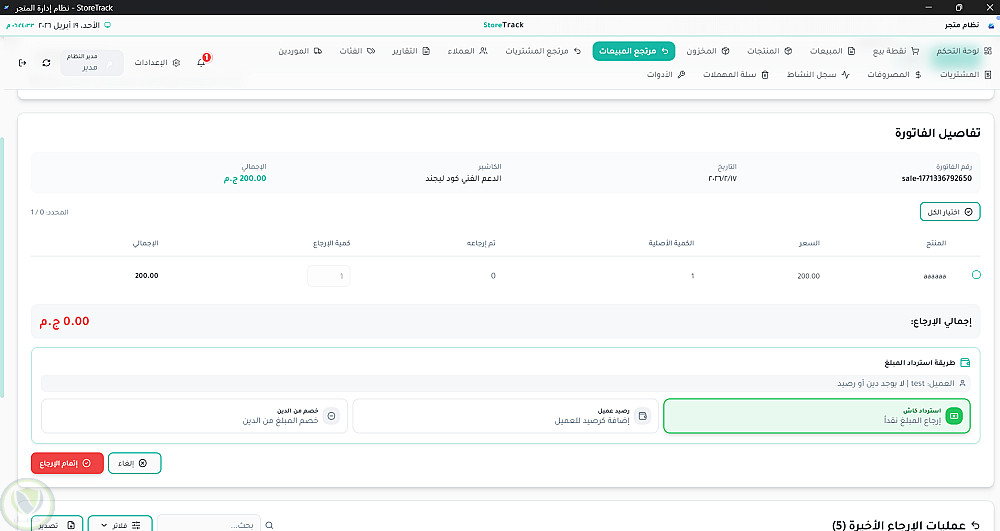Screen dimensions: 1000x531
Task: Click the المشتريات purchases icon
Action: [x=988, y=75]
